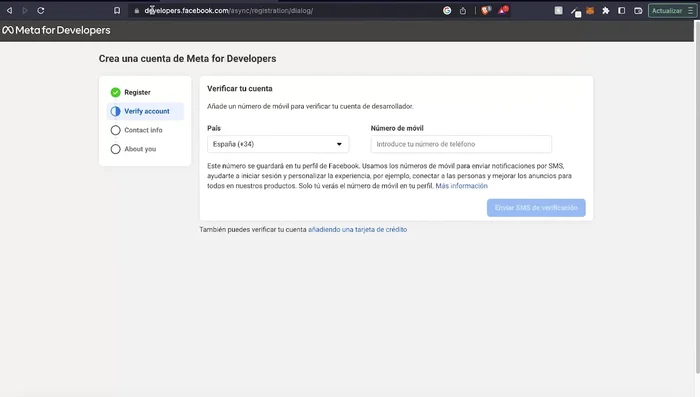The width and height of the screenshot is (700, 397).
Task: Click the green Register checkmark icon
Action: tap(116, 92)
